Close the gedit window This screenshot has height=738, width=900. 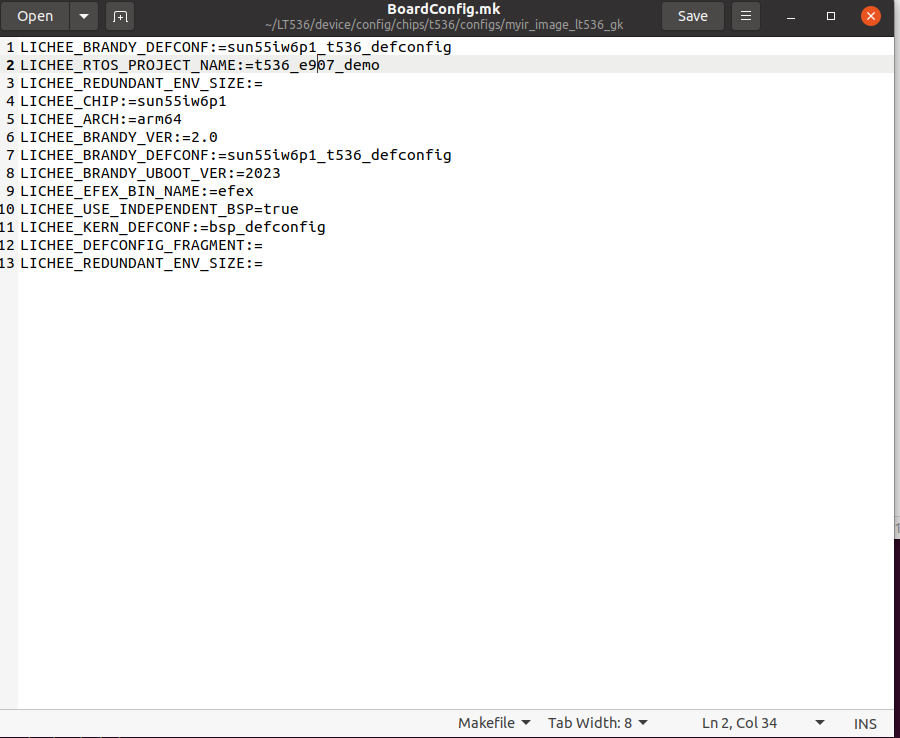pos(871,16)
